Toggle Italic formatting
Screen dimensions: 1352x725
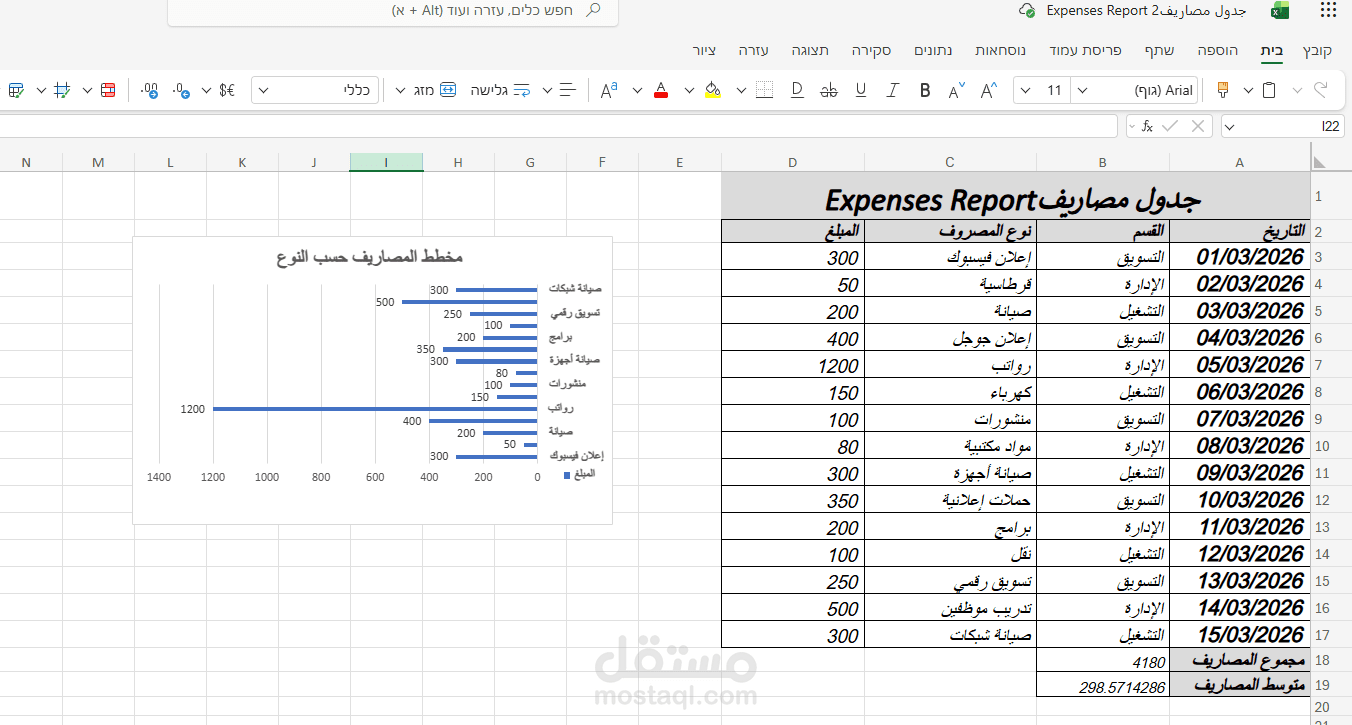click(893, 90)
